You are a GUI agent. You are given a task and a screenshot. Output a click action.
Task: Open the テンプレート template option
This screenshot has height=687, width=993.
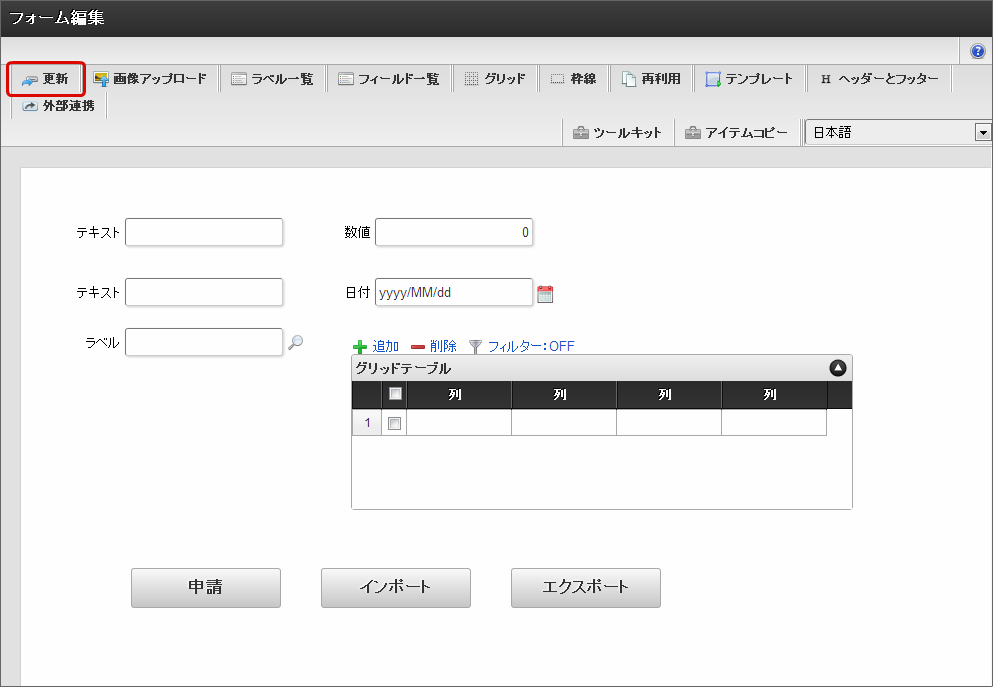[749, 79]
